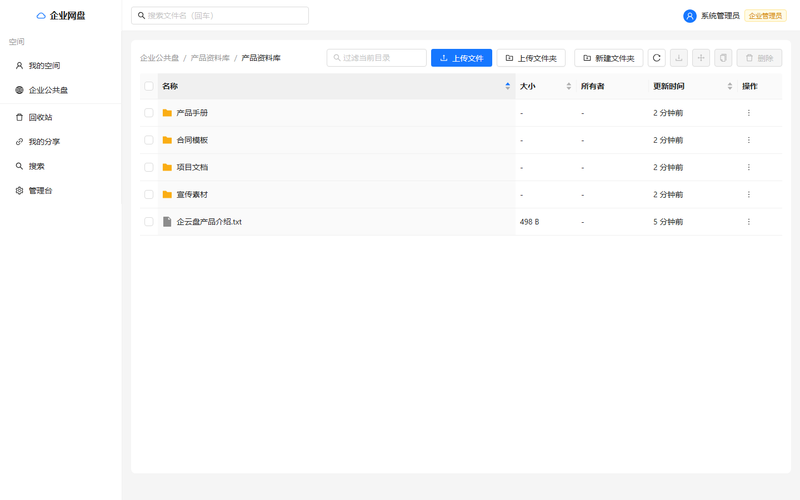Viewport: 800px width, 500px height.
Task: Click the 合同模板 folder name
Action: 192,140
